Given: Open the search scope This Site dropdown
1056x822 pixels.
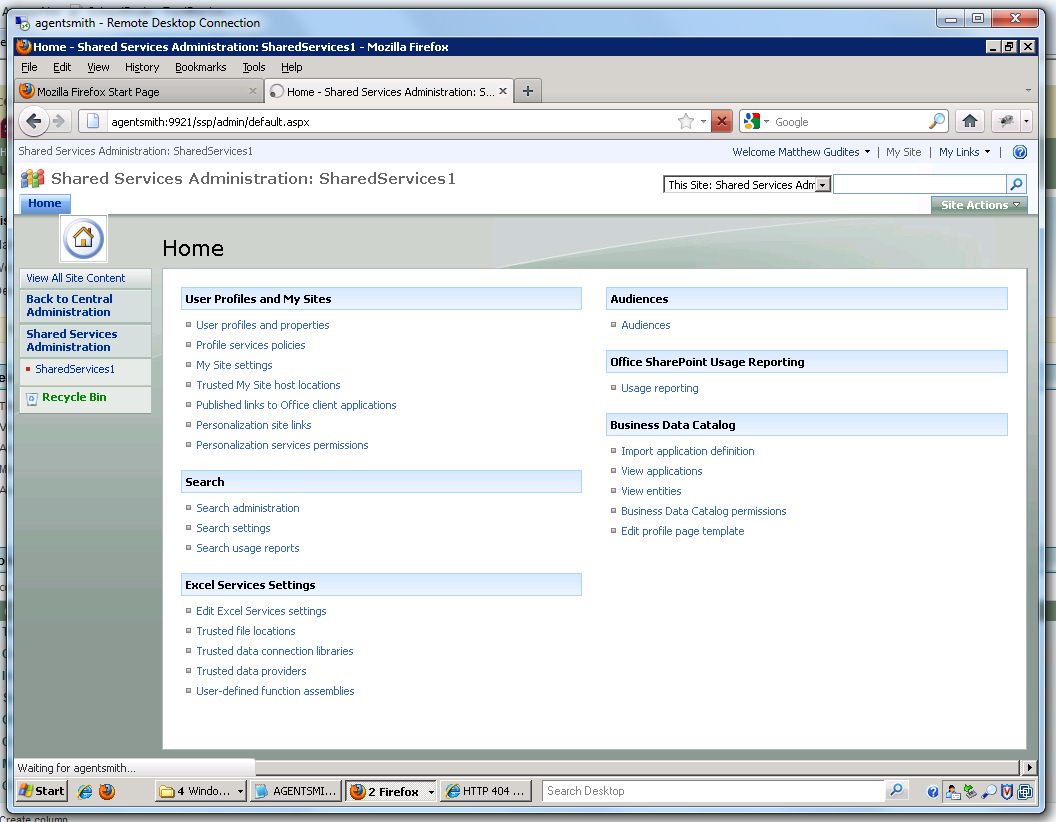Looking at the screenshot, I should (x=747, y=185).
